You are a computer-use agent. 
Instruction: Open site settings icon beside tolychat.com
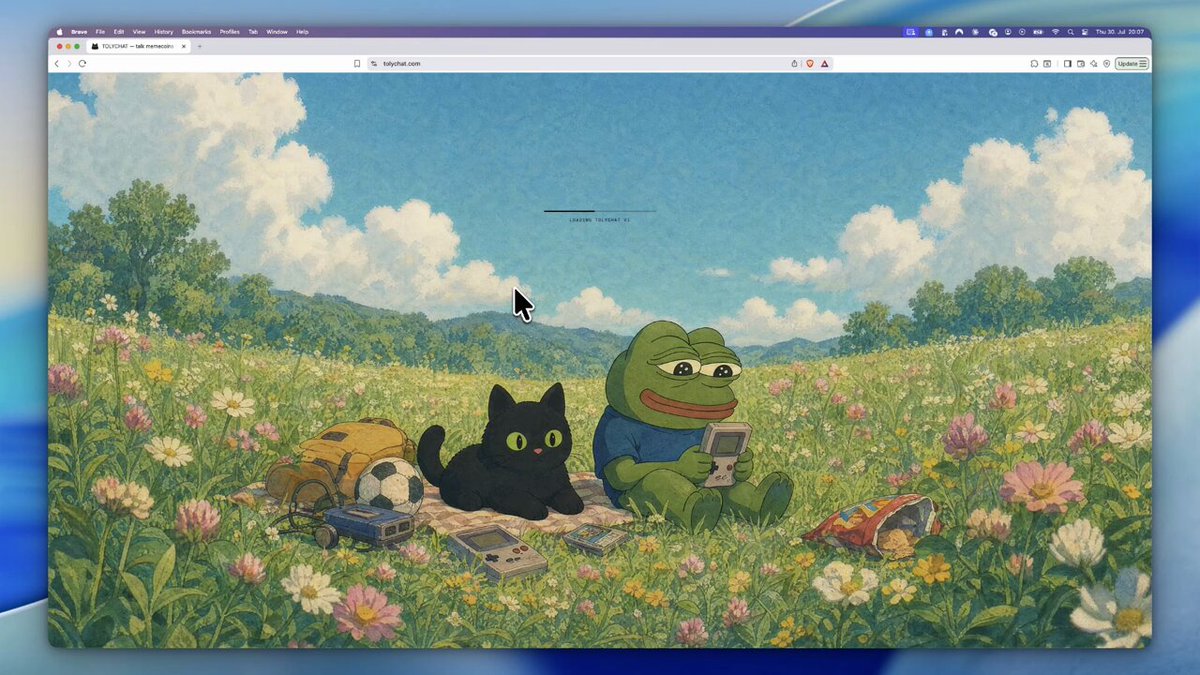tap(374, 63)
